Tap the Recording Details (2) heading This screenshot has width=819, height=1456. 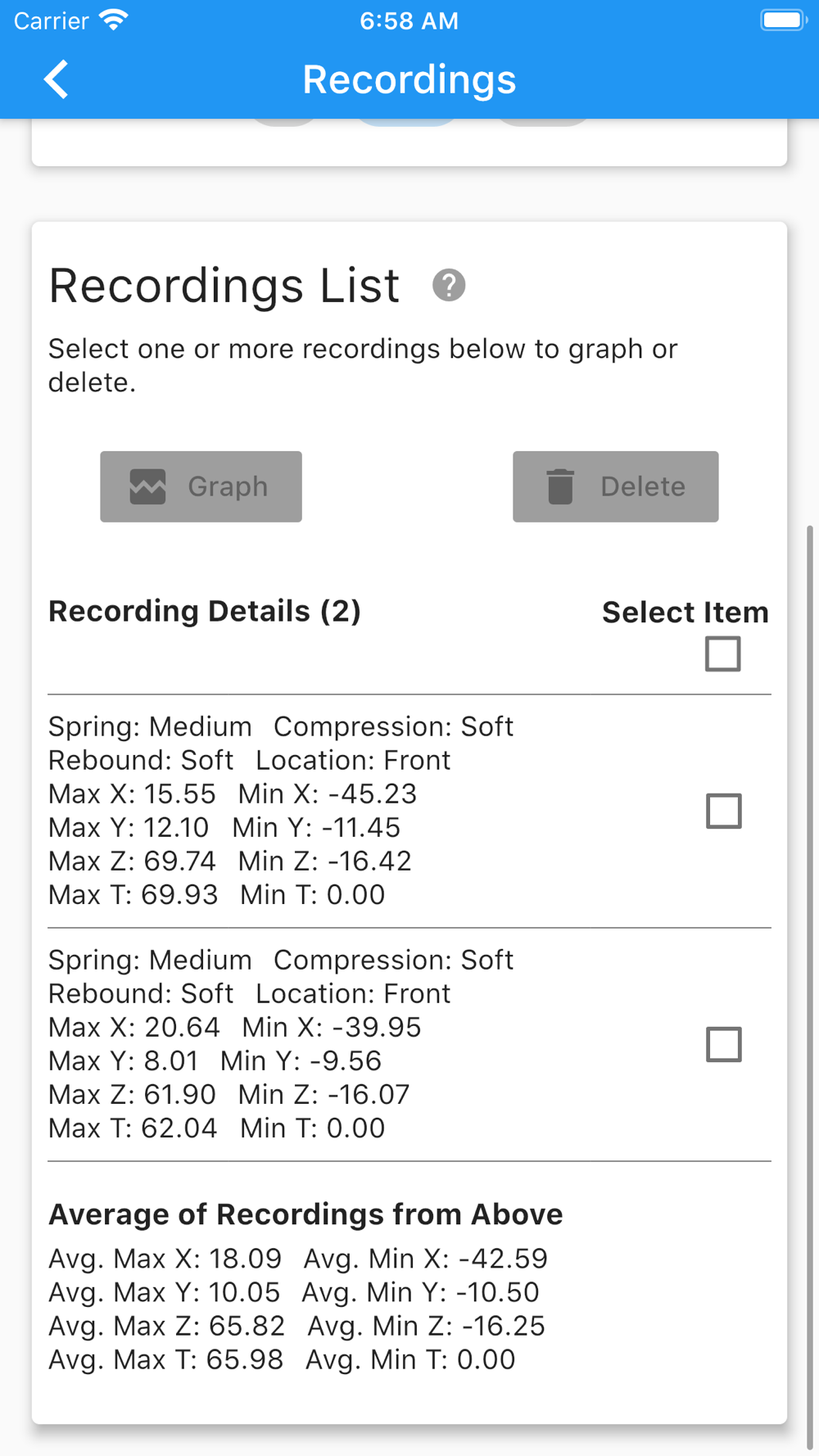point(205,611)
